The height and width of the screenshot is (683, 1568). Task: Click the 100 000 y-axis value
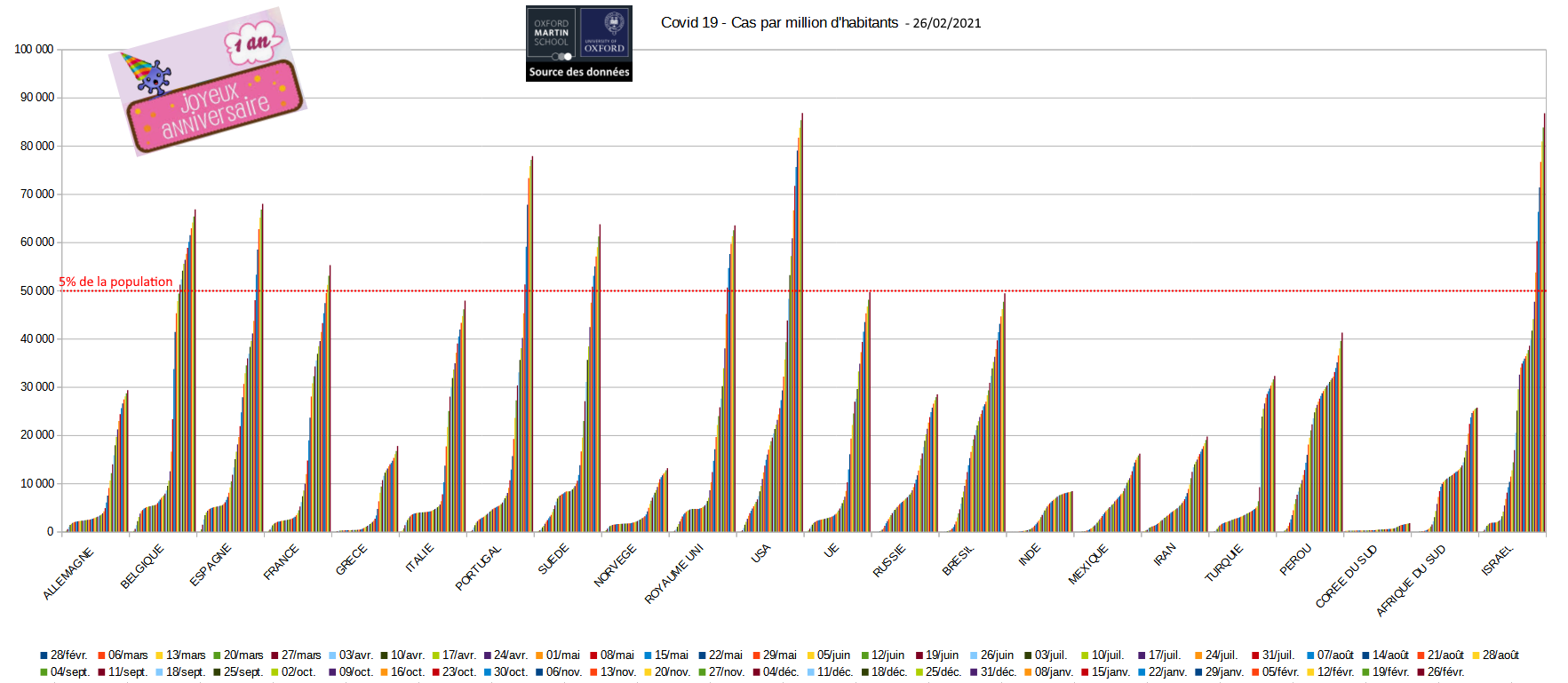click(34, 50)
